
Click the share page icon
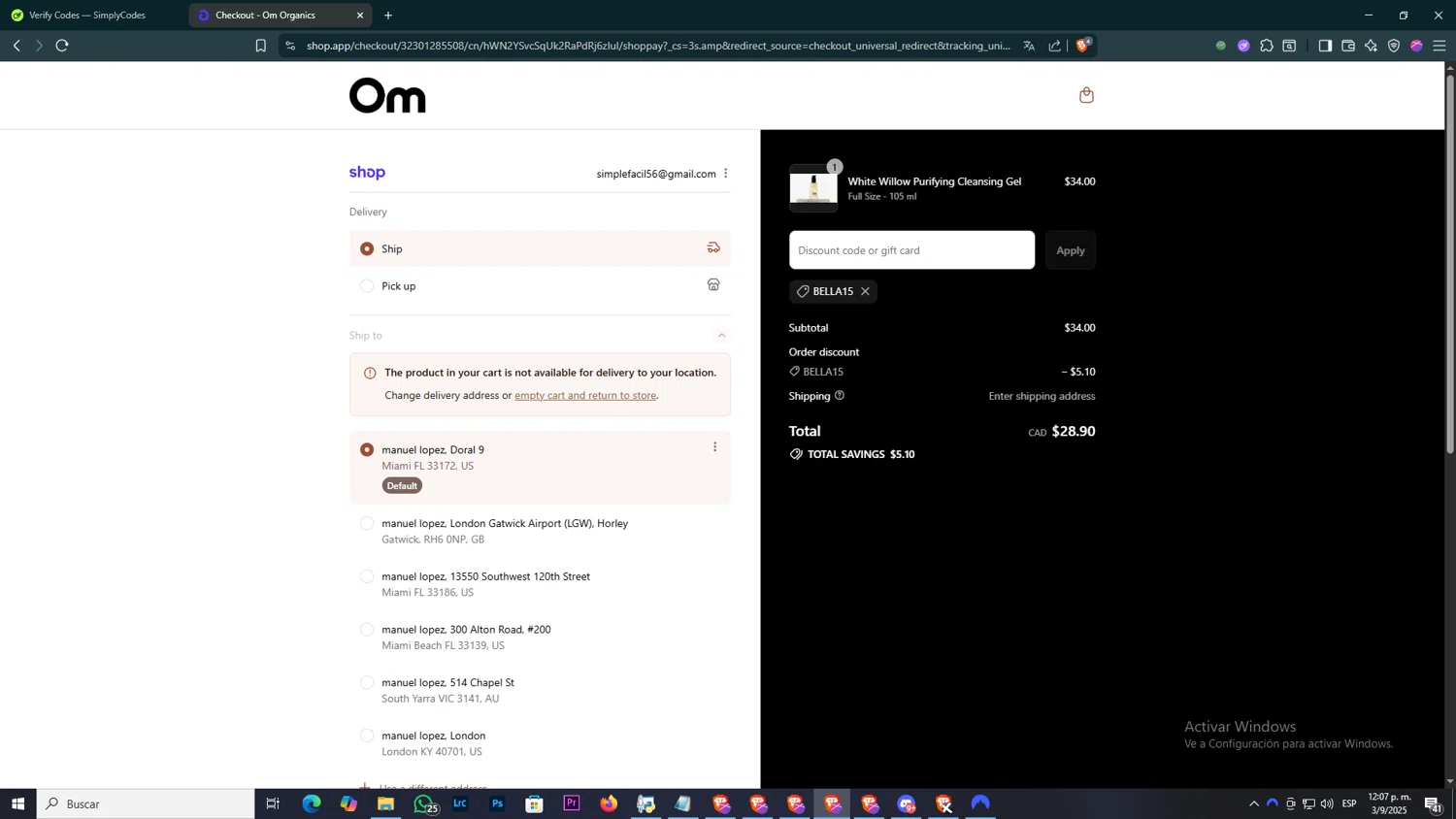[1055, 46]
